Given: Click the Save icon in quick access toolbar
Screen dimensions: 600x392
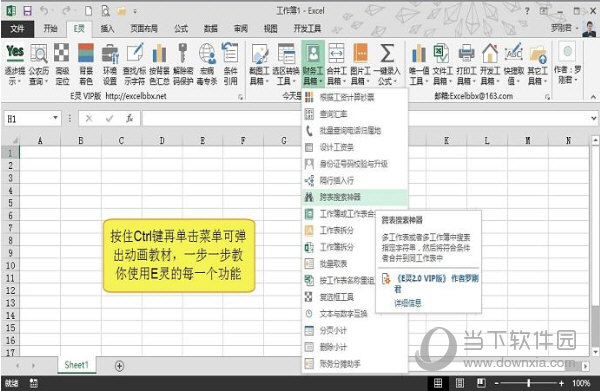Looking at the screenshot, I should [27, 11].
